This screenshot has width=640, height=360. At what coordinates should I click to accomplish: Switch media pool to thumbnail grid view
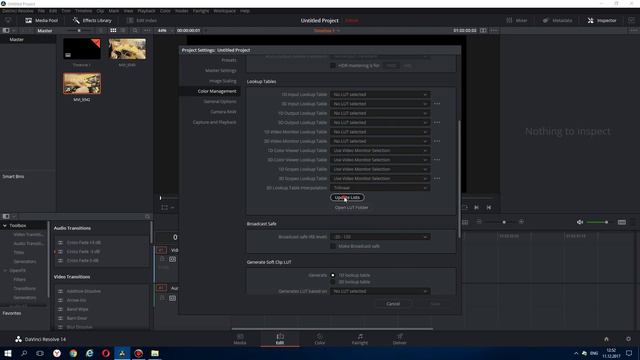coord(113,31)
